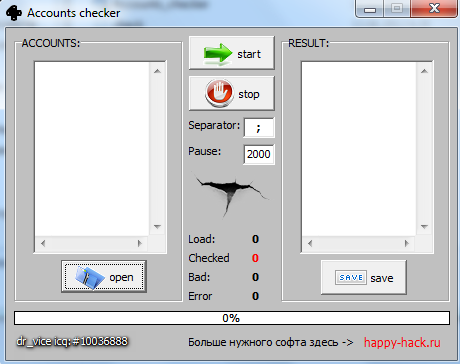Click the 0% progress bar
The height and width of the screenshot is (364, 460).
click(232, 318)
